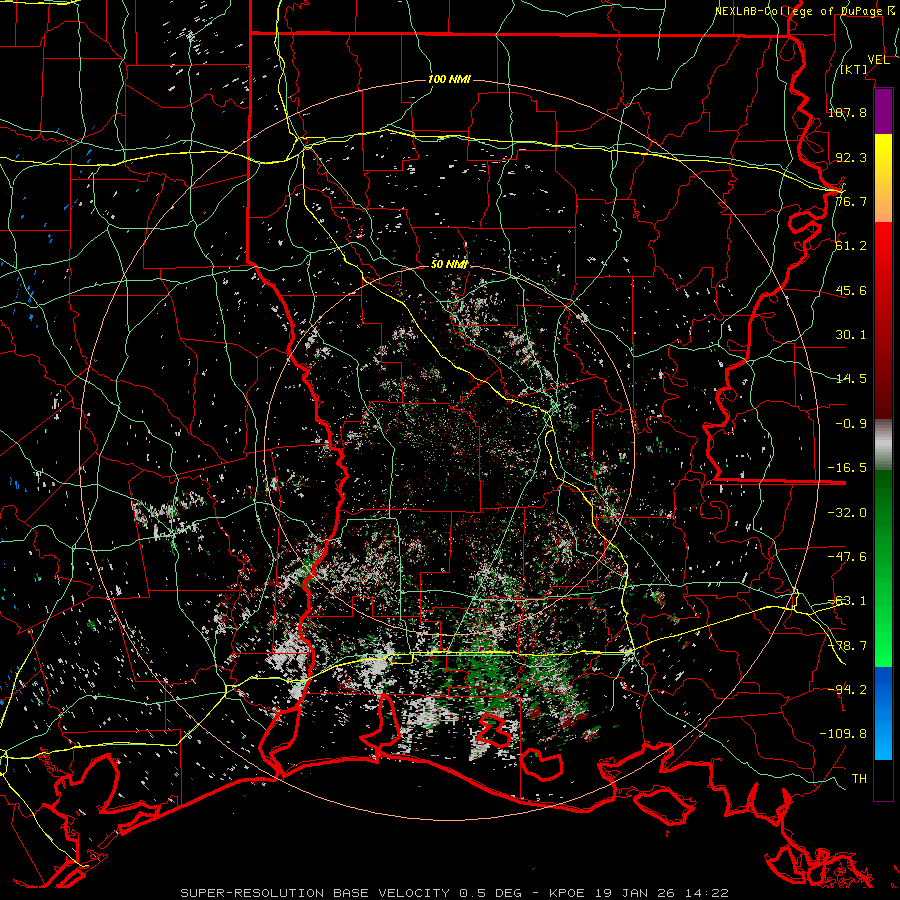Pick the green segment of the velocity color bar
Screen dimensions: 900x900
coord(883,568)
